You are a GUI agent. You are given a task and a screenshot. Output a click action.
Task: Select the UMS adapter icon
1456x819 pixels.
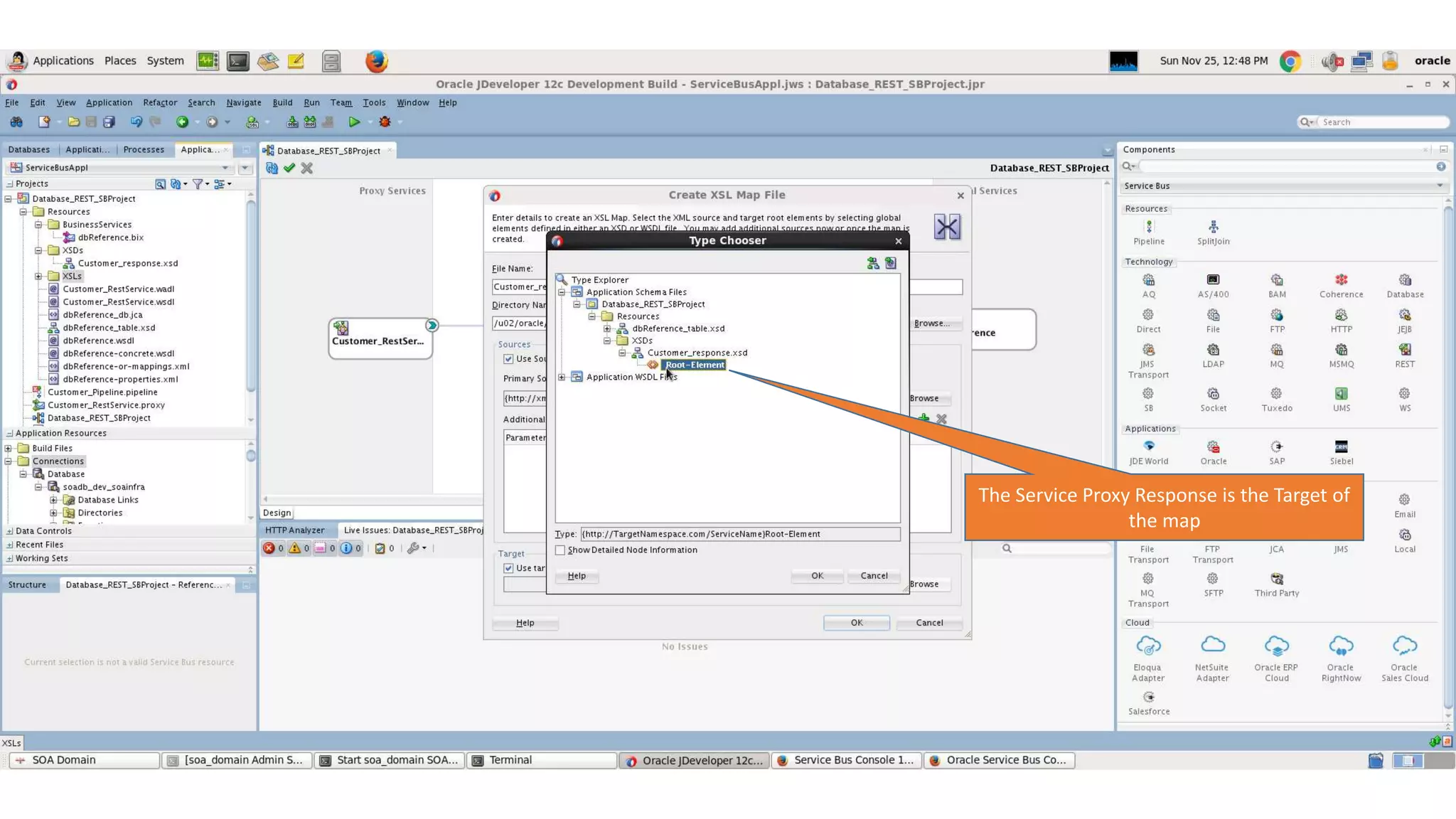coord(1341,394)
